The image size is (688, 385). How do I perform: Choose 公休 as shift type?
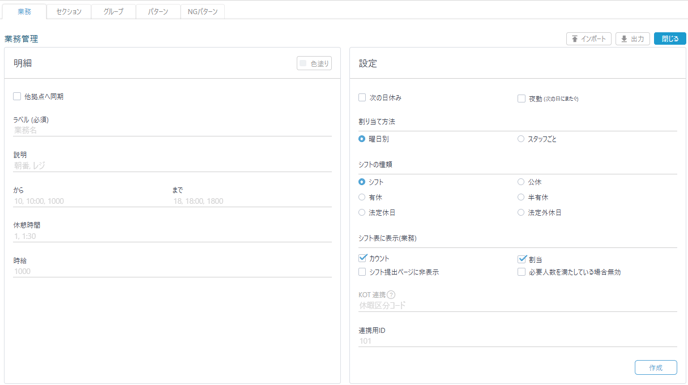521,181
